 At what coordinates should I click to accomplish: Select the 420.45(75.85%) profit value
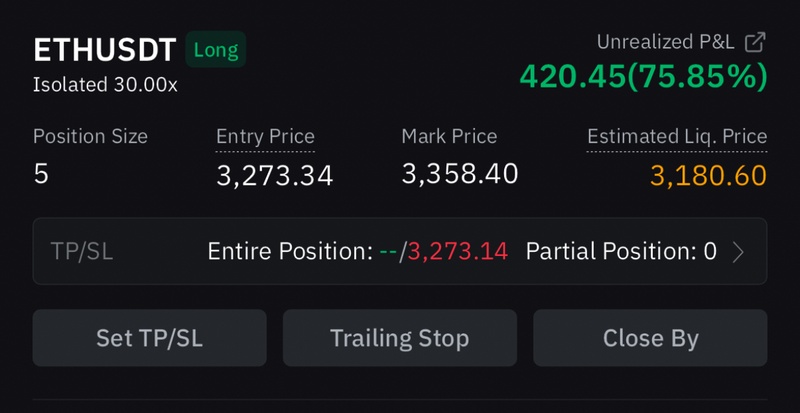click(x=643, y=76)
